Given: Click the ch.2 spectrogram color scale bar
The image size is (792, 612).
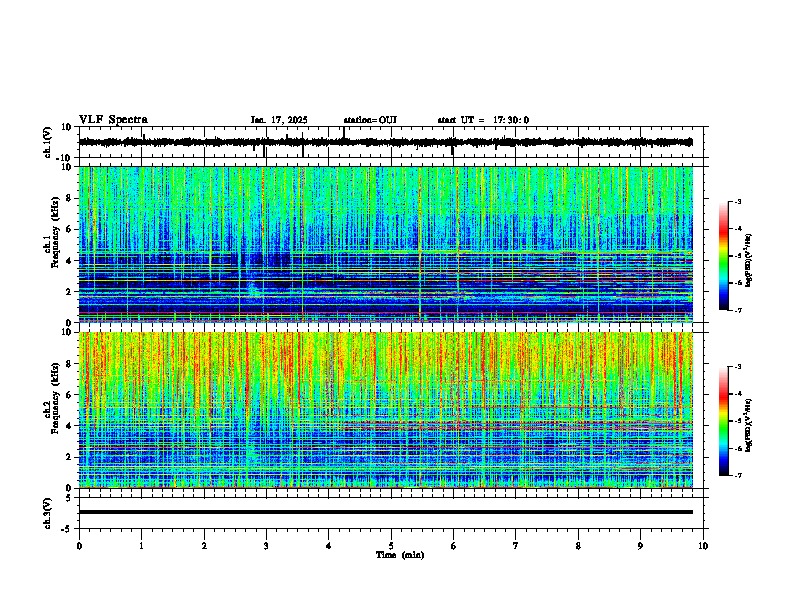Looking at the screenshot, I should tap(723, 421).
